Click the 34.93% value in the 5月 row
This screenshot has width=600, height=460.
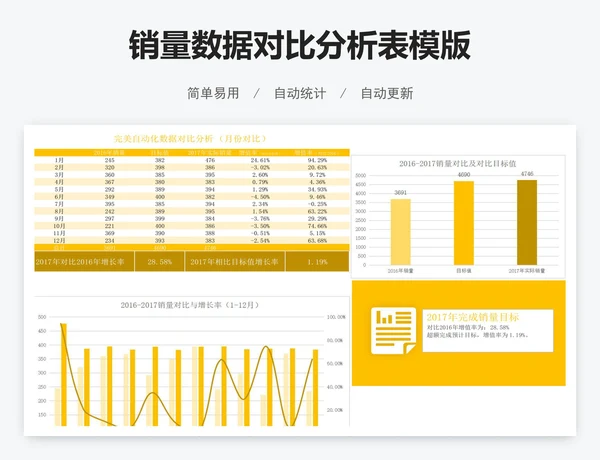point(317,189)
